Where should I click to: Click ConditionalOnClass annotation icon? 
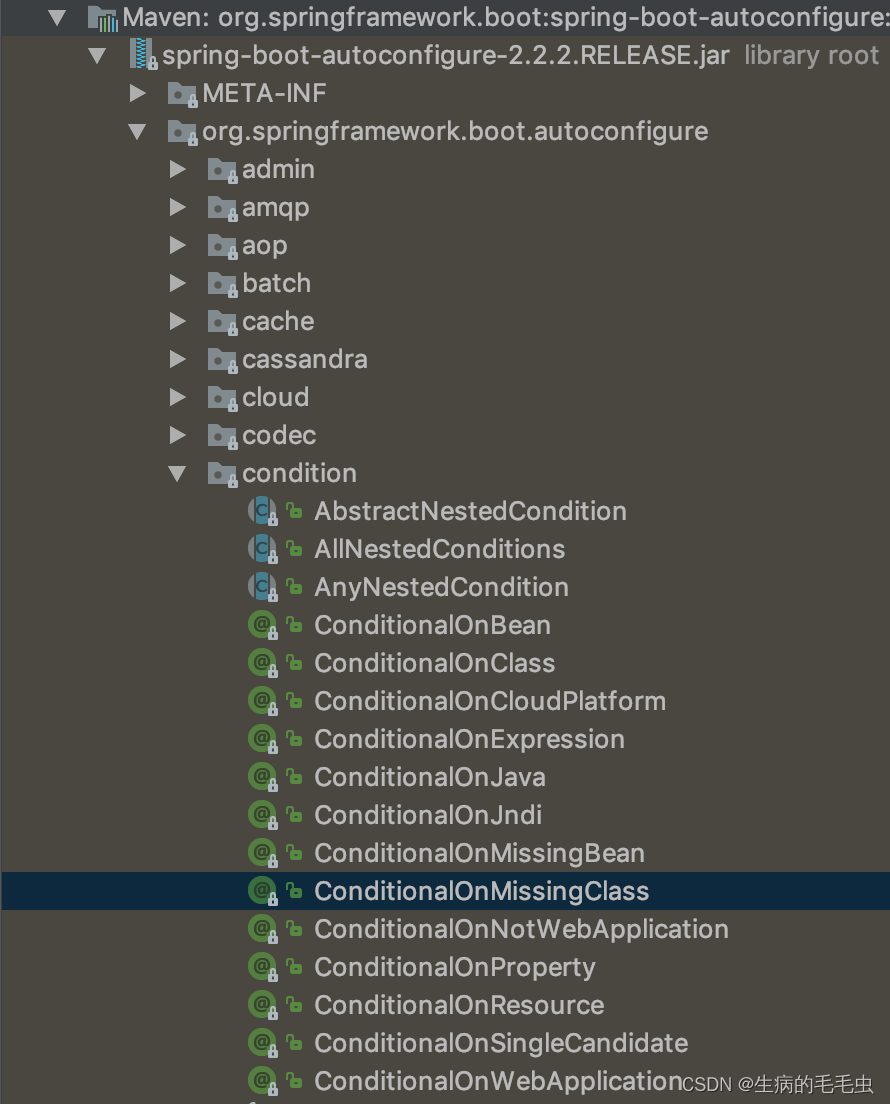263,663
